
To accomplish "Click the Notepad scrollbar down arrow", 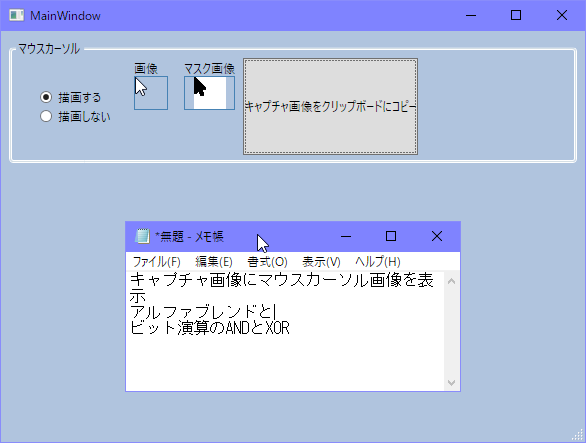I will point(451,383).
